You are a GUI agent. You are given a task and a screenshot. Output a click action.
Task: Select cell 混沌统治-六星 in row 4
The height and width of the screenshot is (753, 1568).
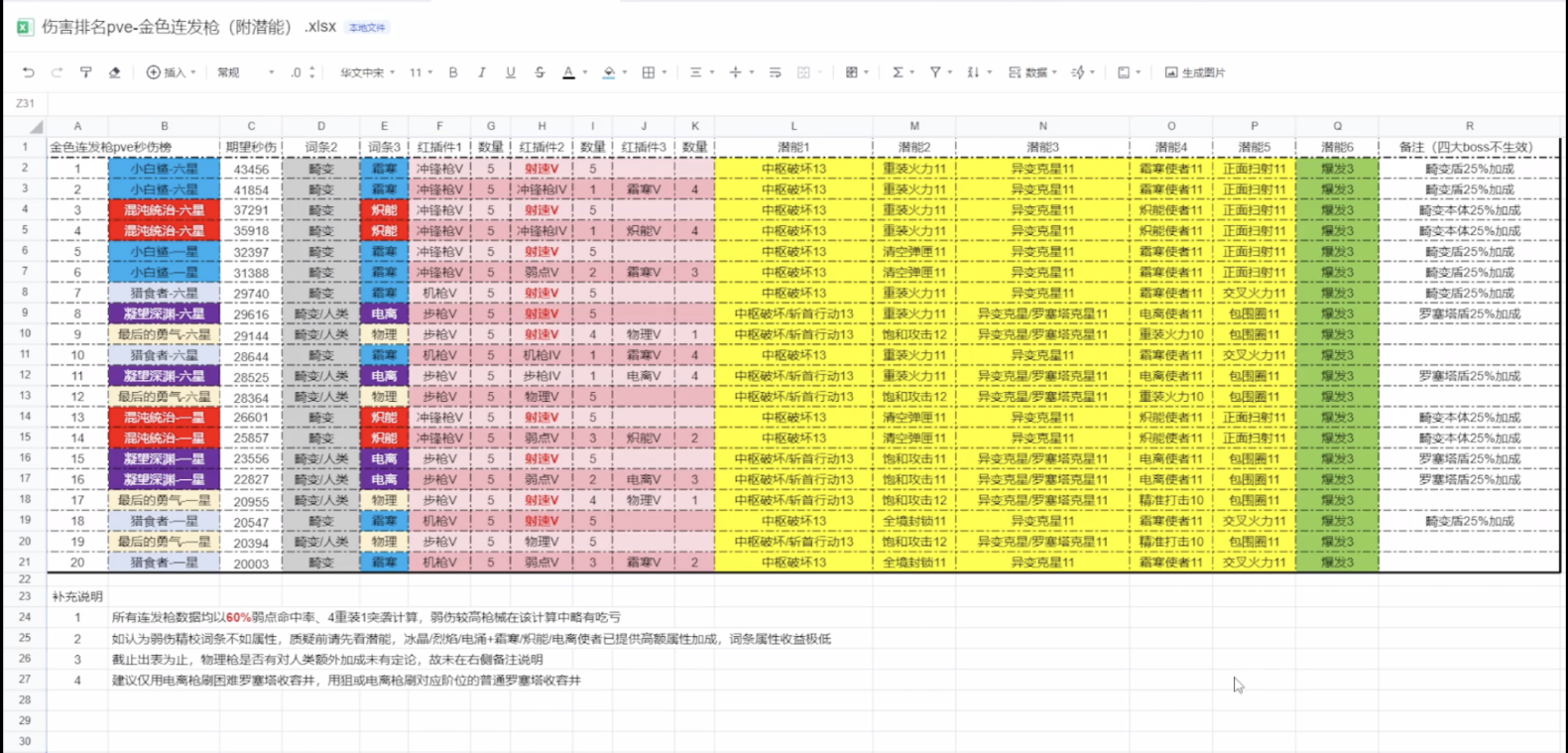pos(164,210)
